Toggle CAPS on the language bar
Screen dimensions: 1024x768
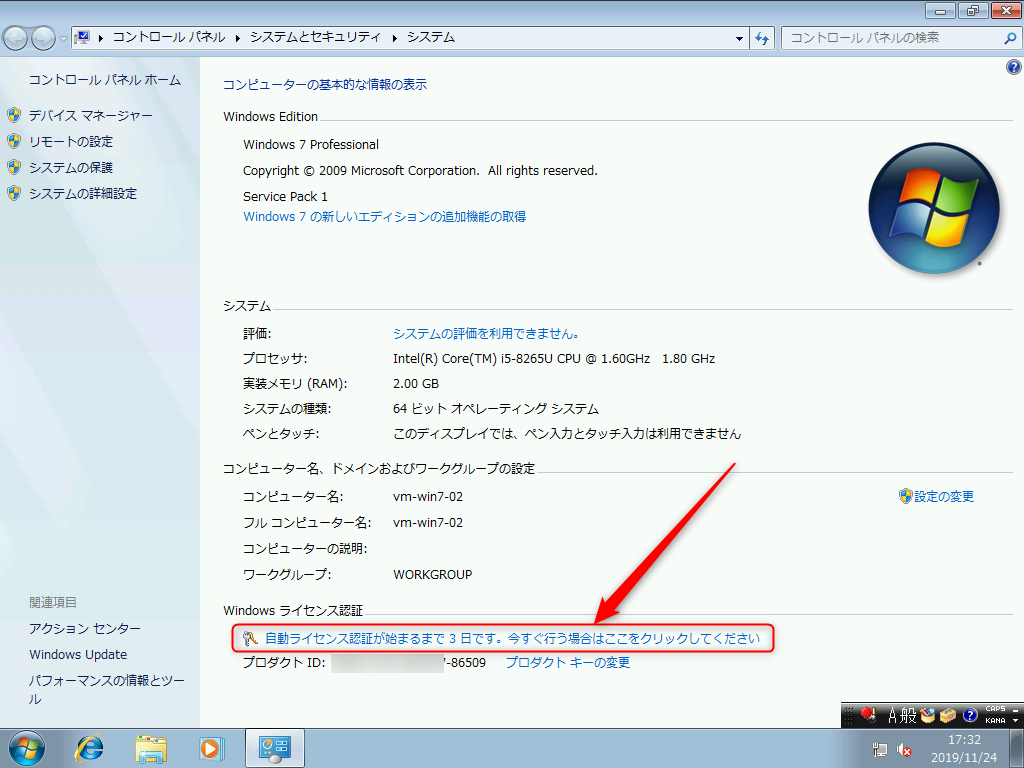point(995,709)
